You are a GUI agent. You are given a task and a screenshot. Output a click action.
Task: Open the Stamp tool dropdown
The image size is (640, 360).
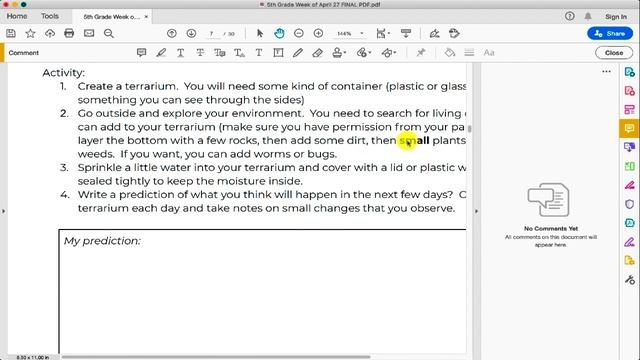pos(339,53)
